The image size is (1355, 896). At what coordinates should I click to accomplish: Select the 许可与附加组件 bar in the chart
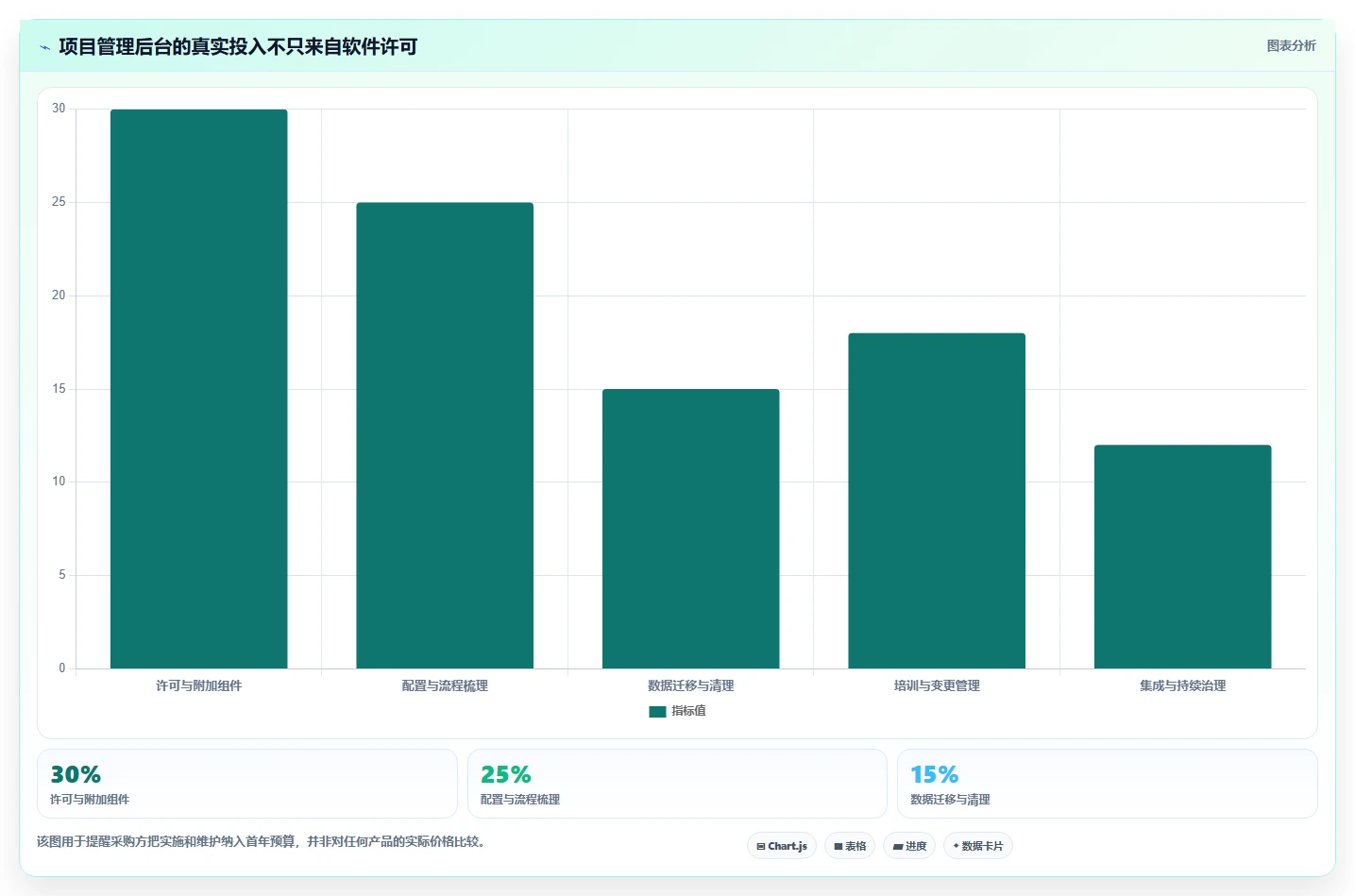[x=199, y=389]
